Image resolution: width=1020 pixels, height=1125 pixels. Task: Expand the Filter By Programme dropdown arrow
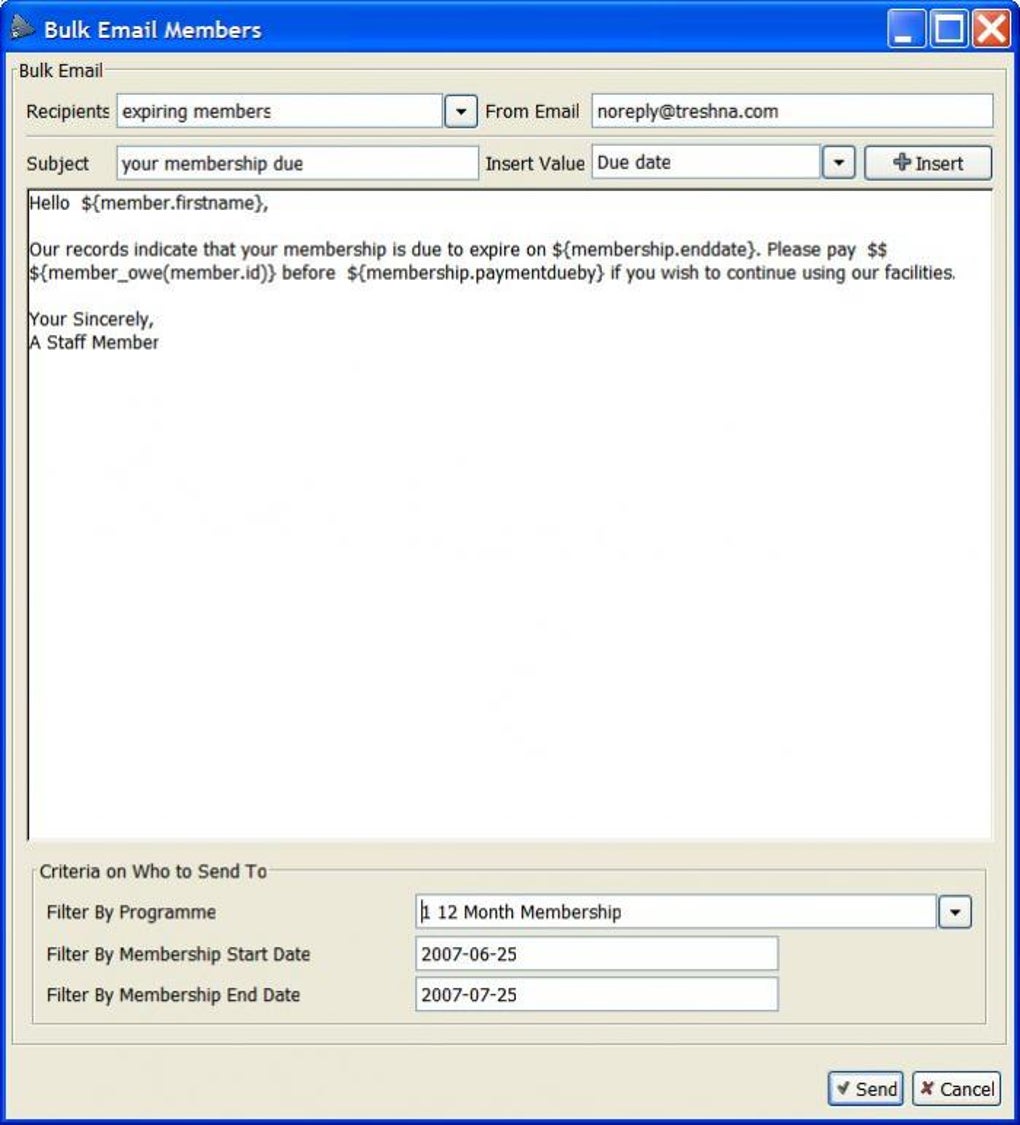tap(955, 912)
